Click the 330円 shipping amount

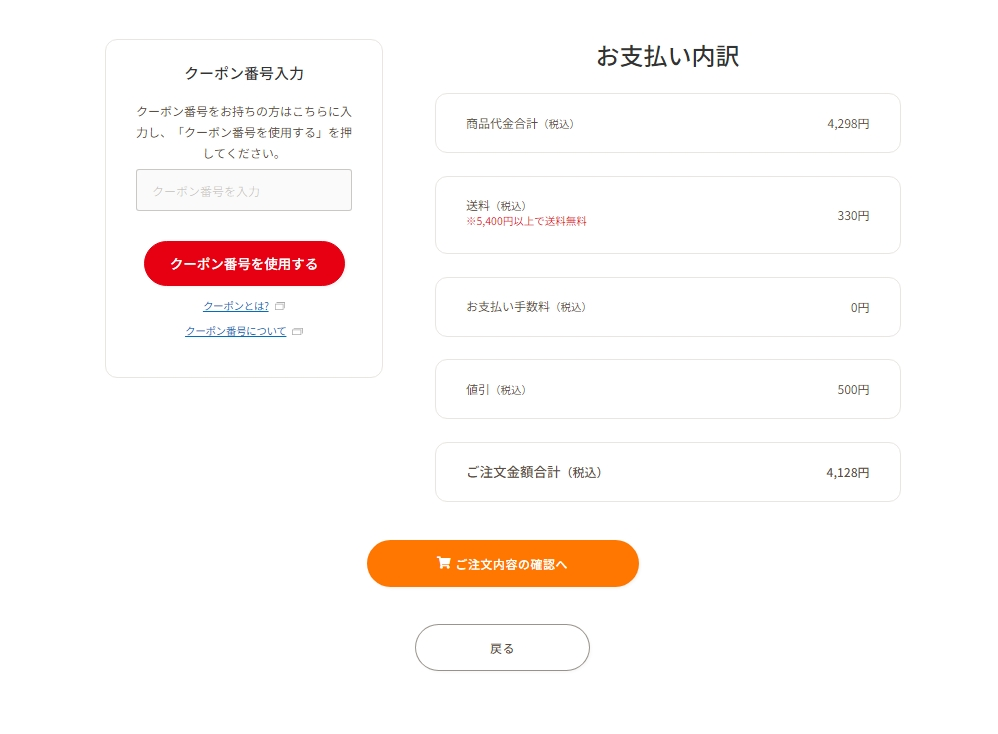853,216
